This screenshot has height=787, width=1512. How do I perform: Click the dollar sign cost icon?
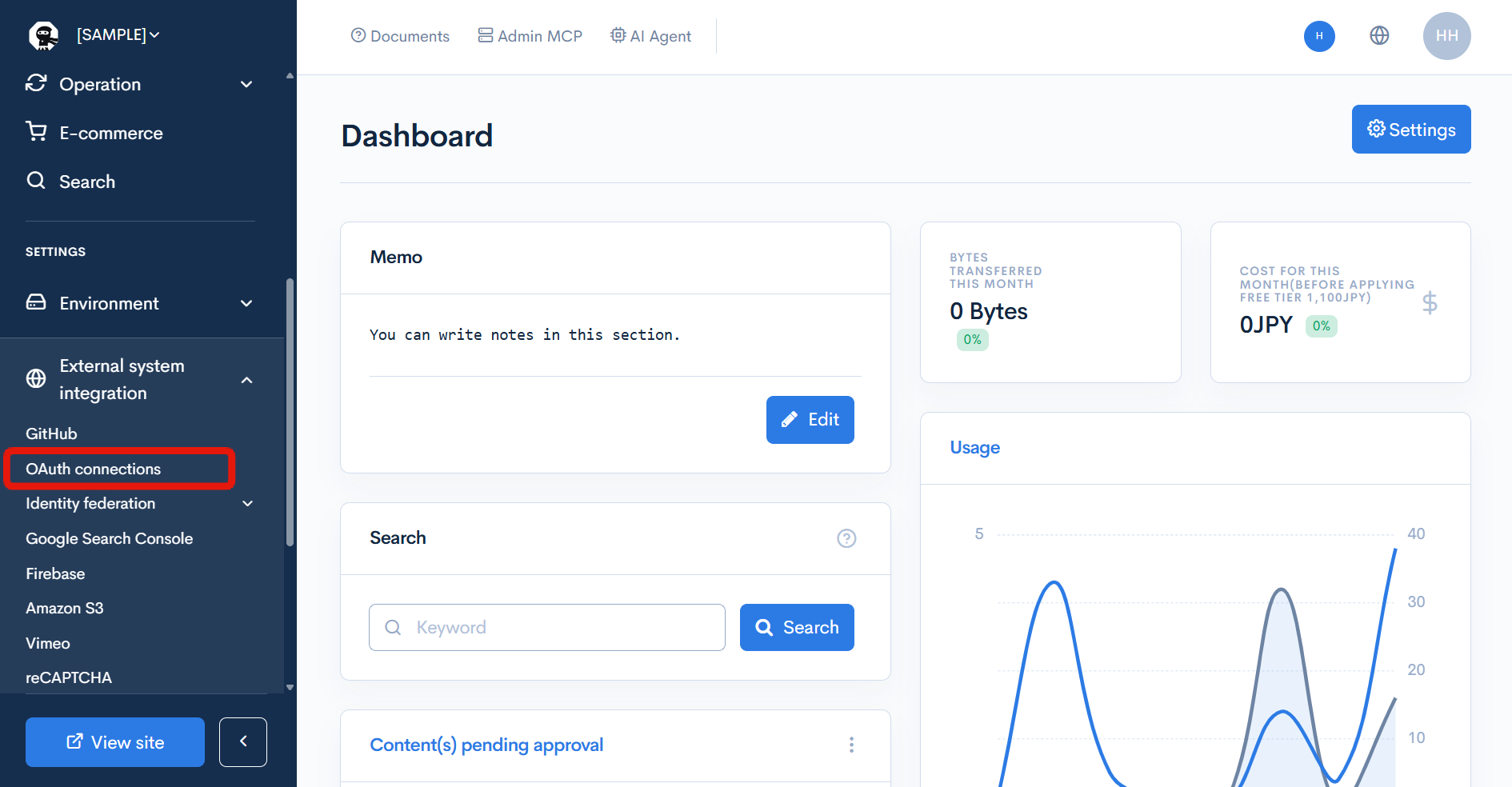point(1430,302)
